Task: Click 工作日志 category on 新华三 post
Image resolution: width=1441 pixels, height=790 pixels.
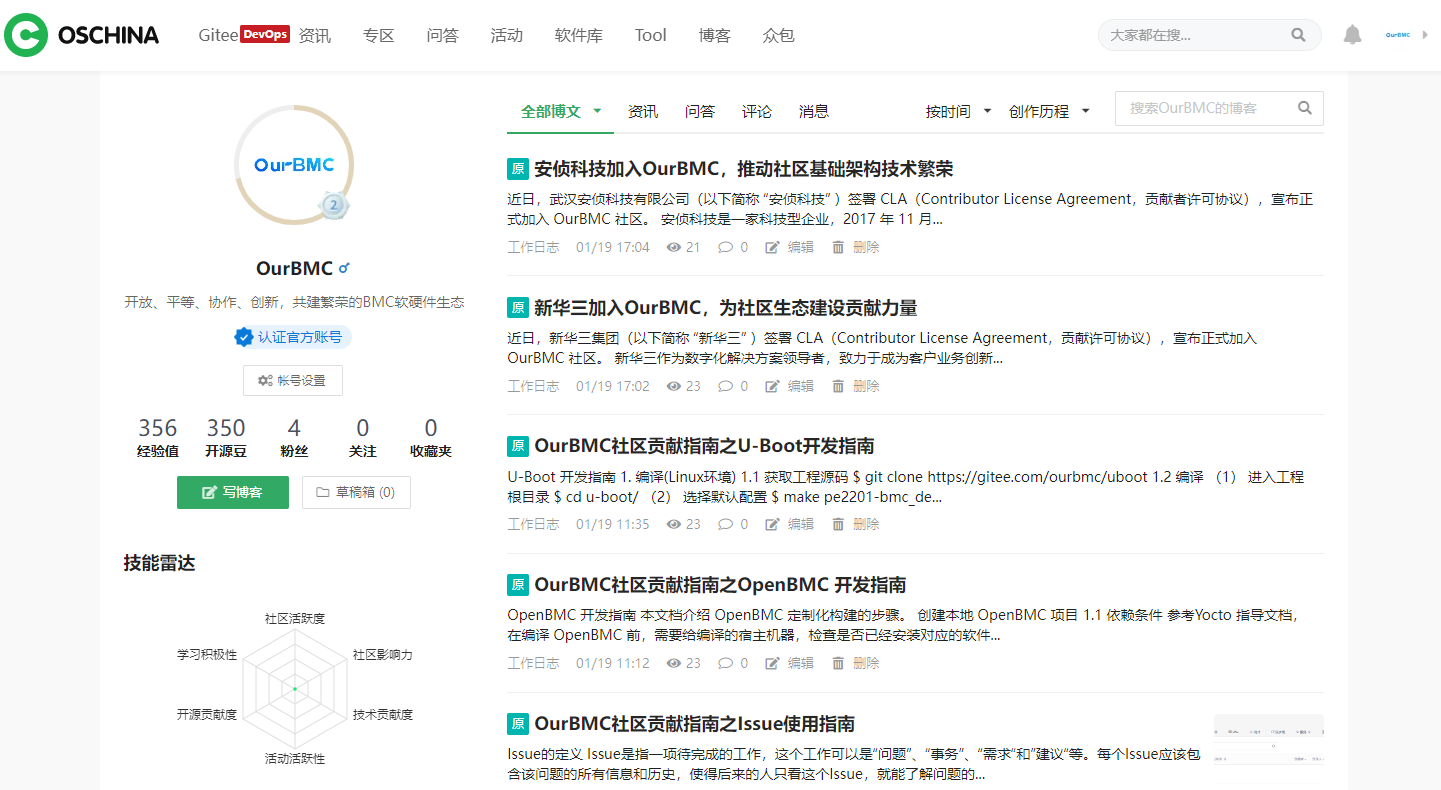Action: 534,386
